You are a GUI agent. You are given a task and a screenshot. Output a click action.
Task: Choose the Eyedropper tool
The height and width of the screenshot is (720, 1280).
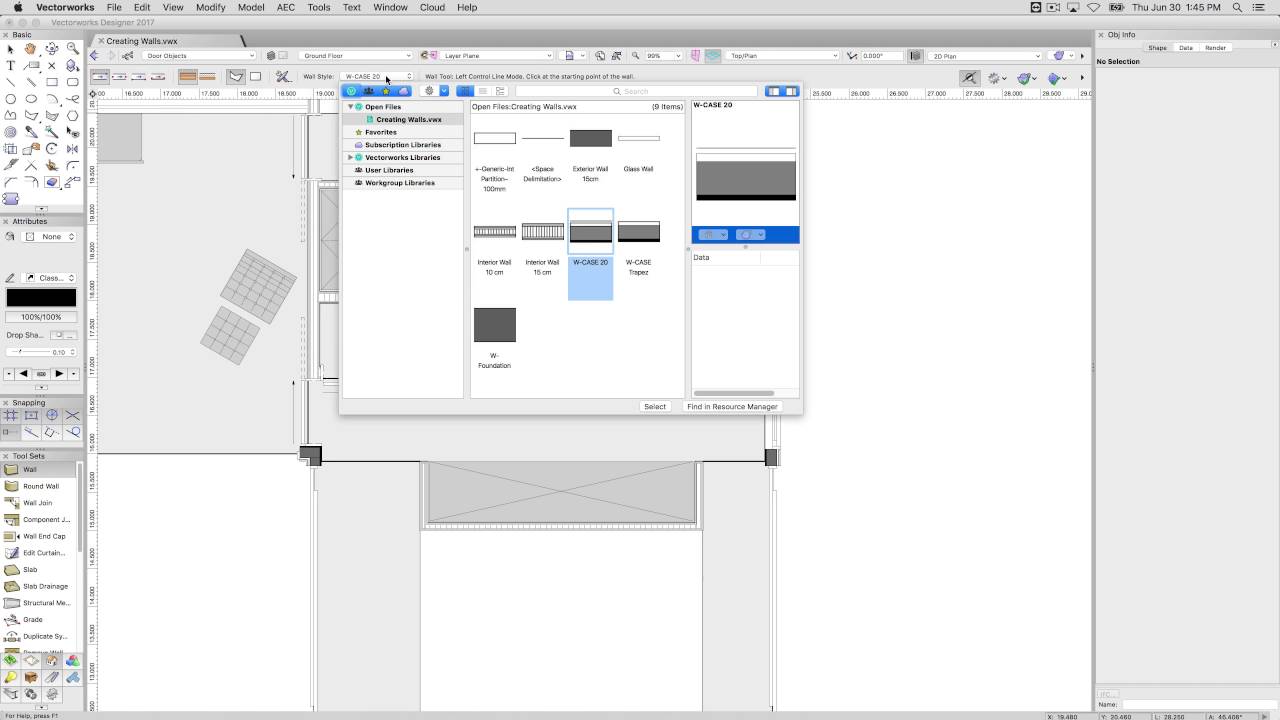(x=31, y=132)
